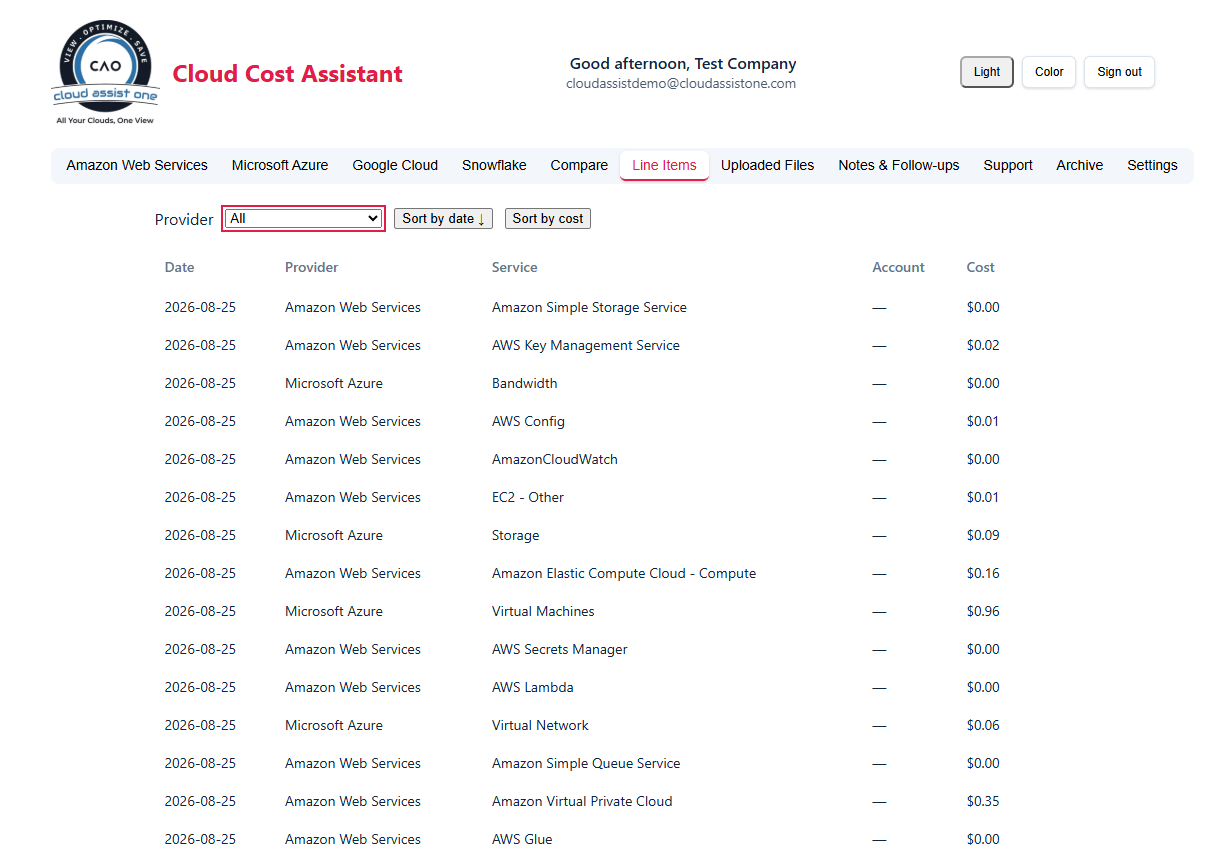Click the EC2 - Other entry
Screen dimensions: 1222x861
tap(528, 497)
